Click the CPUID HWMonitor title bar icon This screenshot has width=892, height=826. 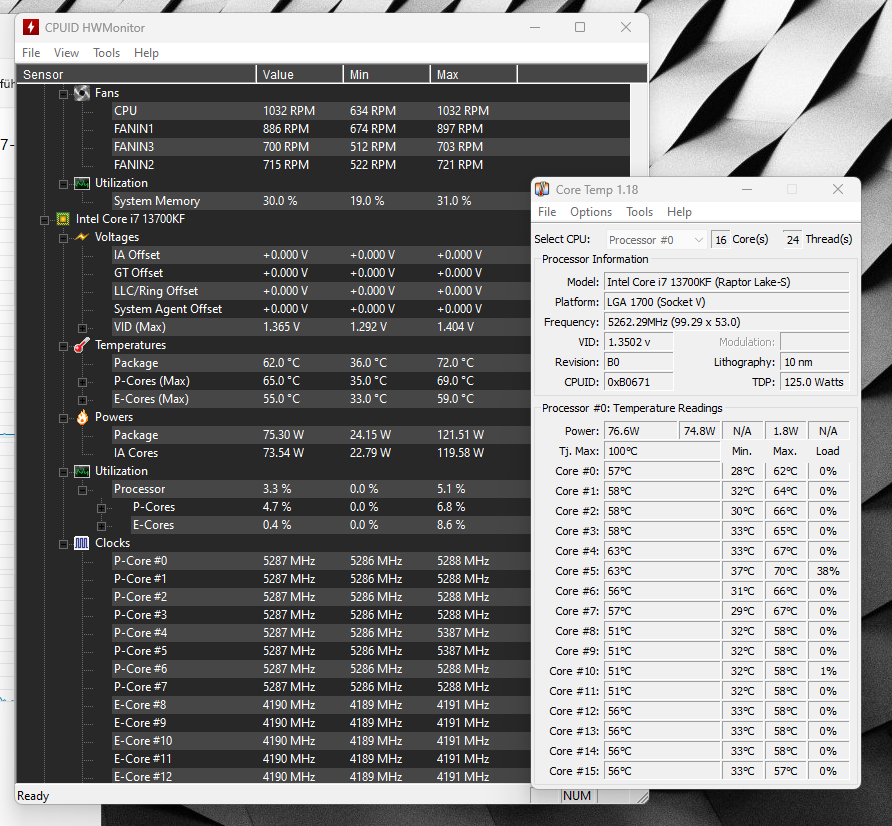(x=31, y=27)
